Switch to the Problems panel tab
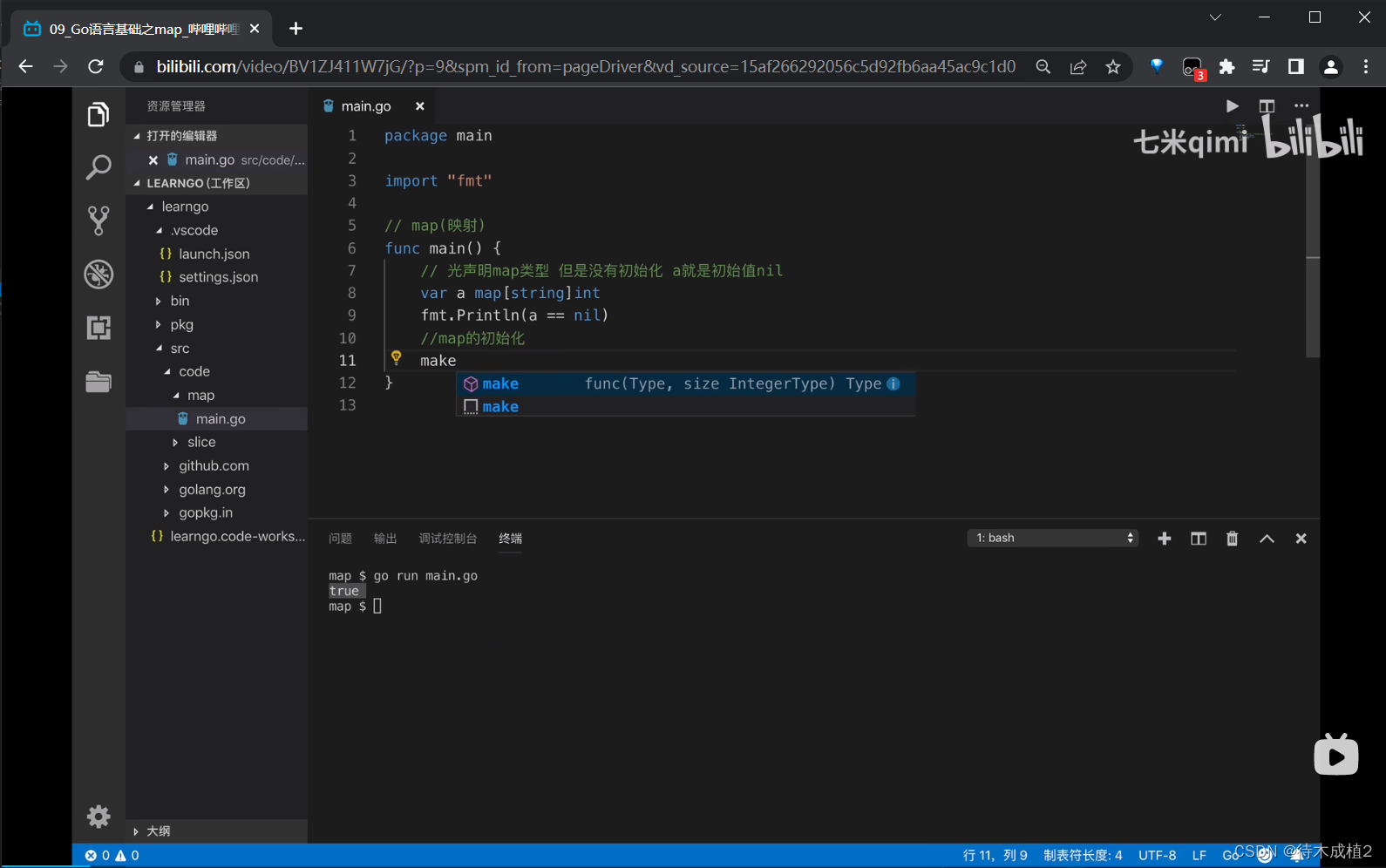The height and width of the screenshot is (868, 1386). click(340, 539)
